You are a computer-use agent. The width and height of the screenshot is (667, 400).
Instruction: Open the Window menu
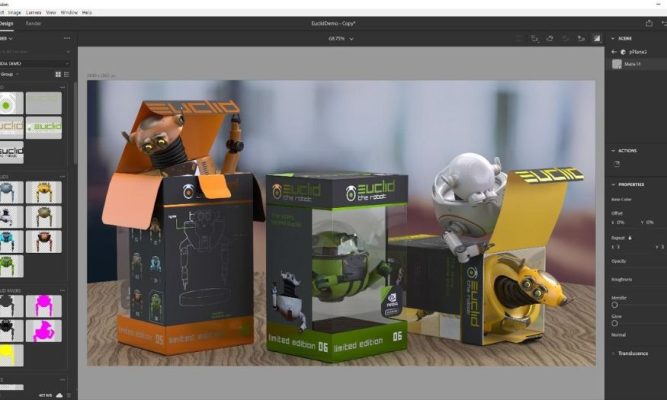tap(69, 12)
